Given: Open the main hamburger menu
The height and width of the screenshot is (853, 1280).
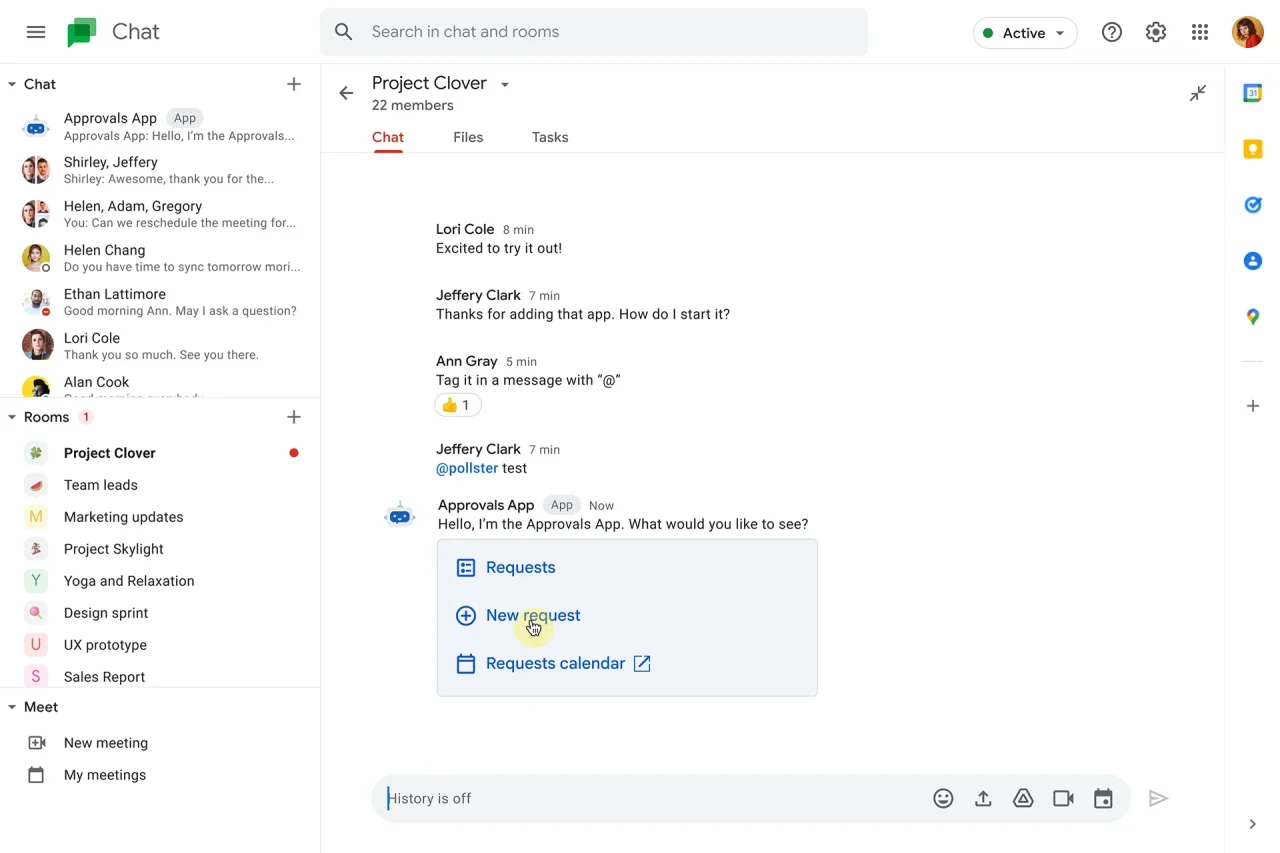Looking at the screenshot, I should 36,32.
